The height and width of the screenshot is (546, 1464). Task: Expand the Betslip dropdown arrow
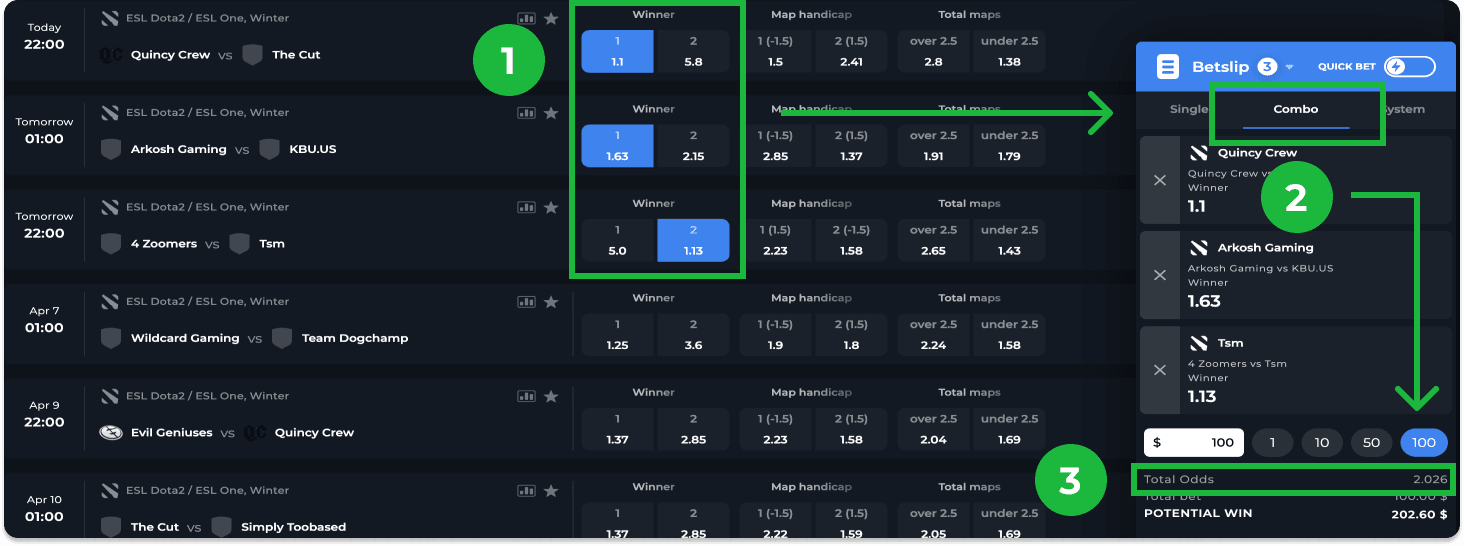[1290, 68]
